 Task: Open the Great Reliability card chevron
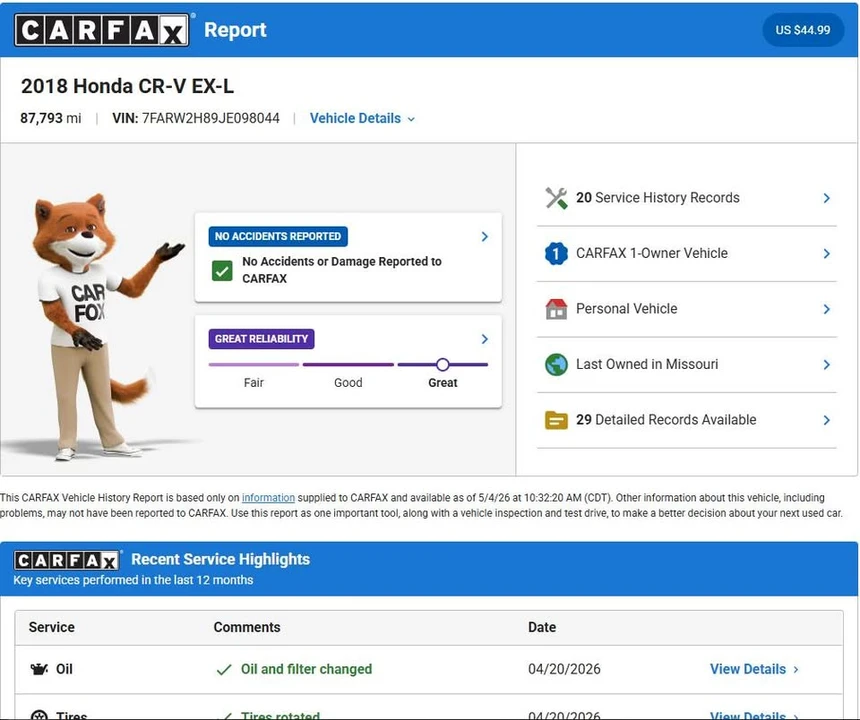[485, 339]
